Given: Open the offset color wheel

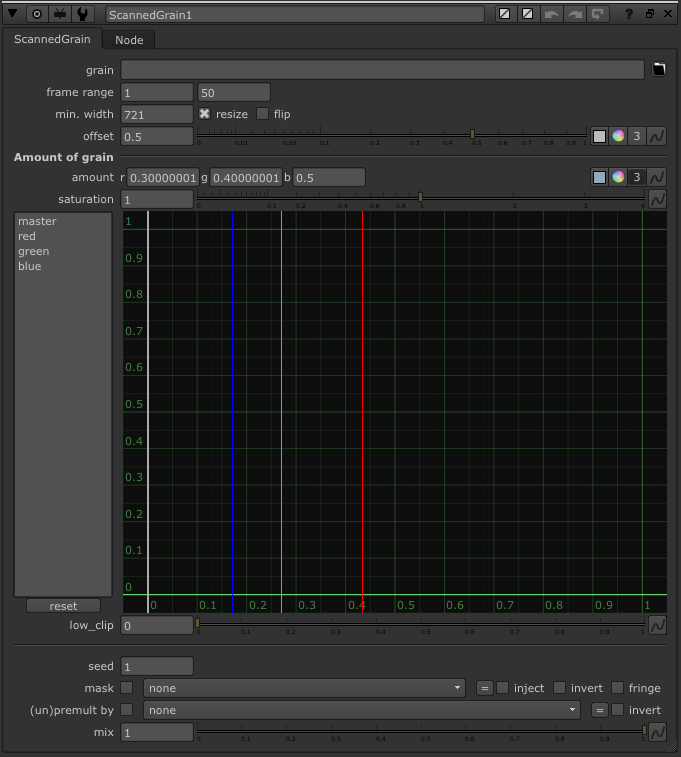Looking at the screenshot, I should click(x=618, y=136).
